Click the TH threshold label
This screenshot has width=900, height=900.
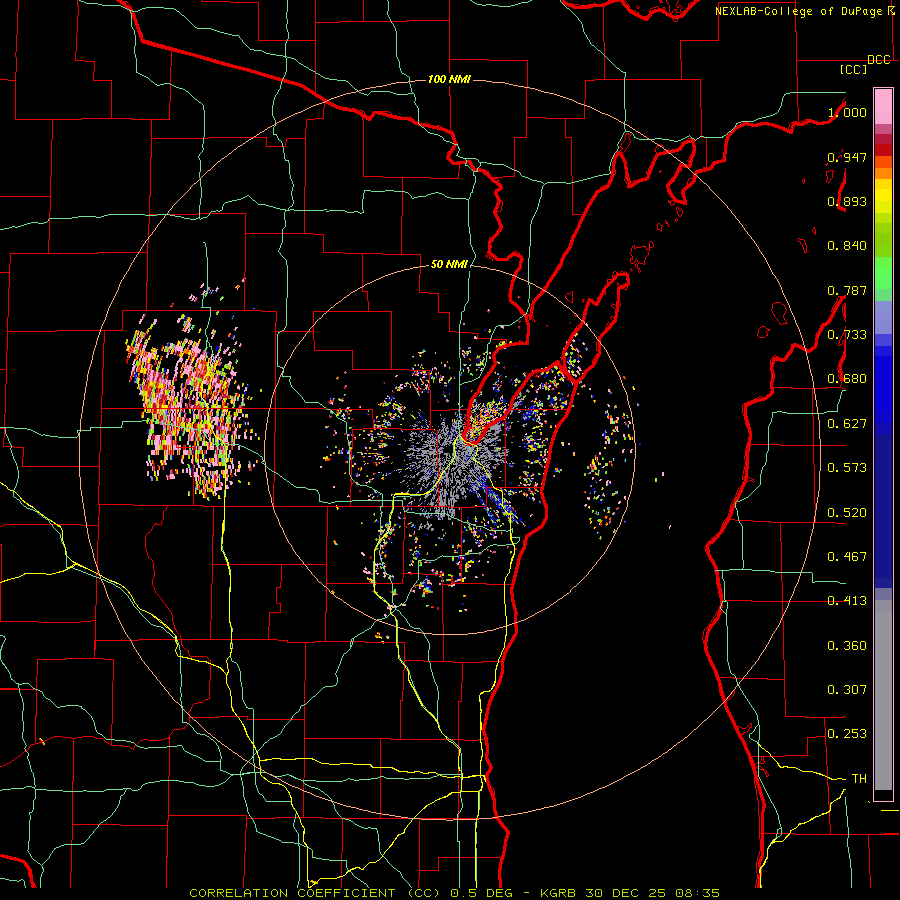tap(859, 779)
